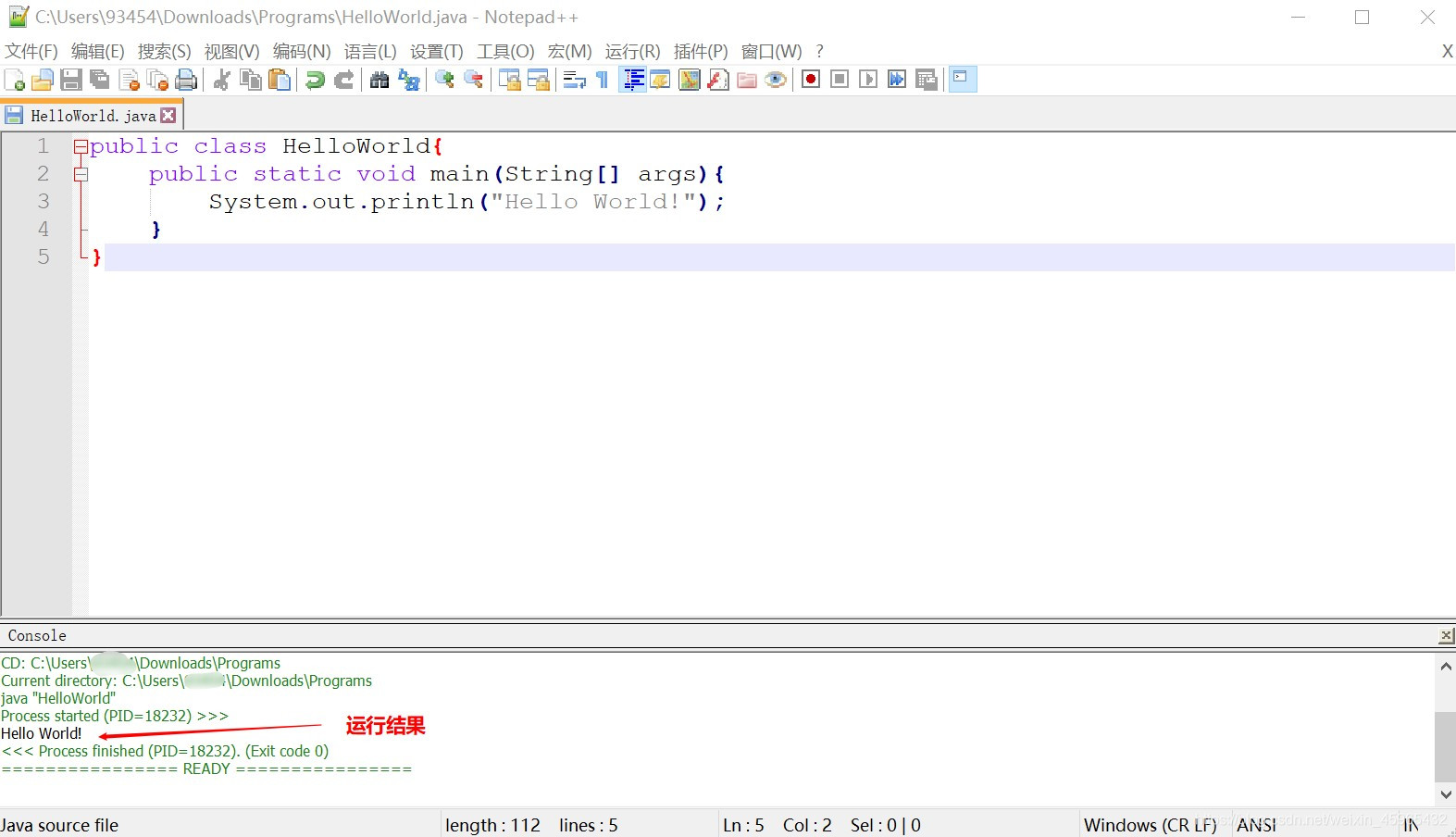Viewport: 1456px width, 837px height.
Task: Redo the edit with the Redo arrow
Action: tap(343, 80)
